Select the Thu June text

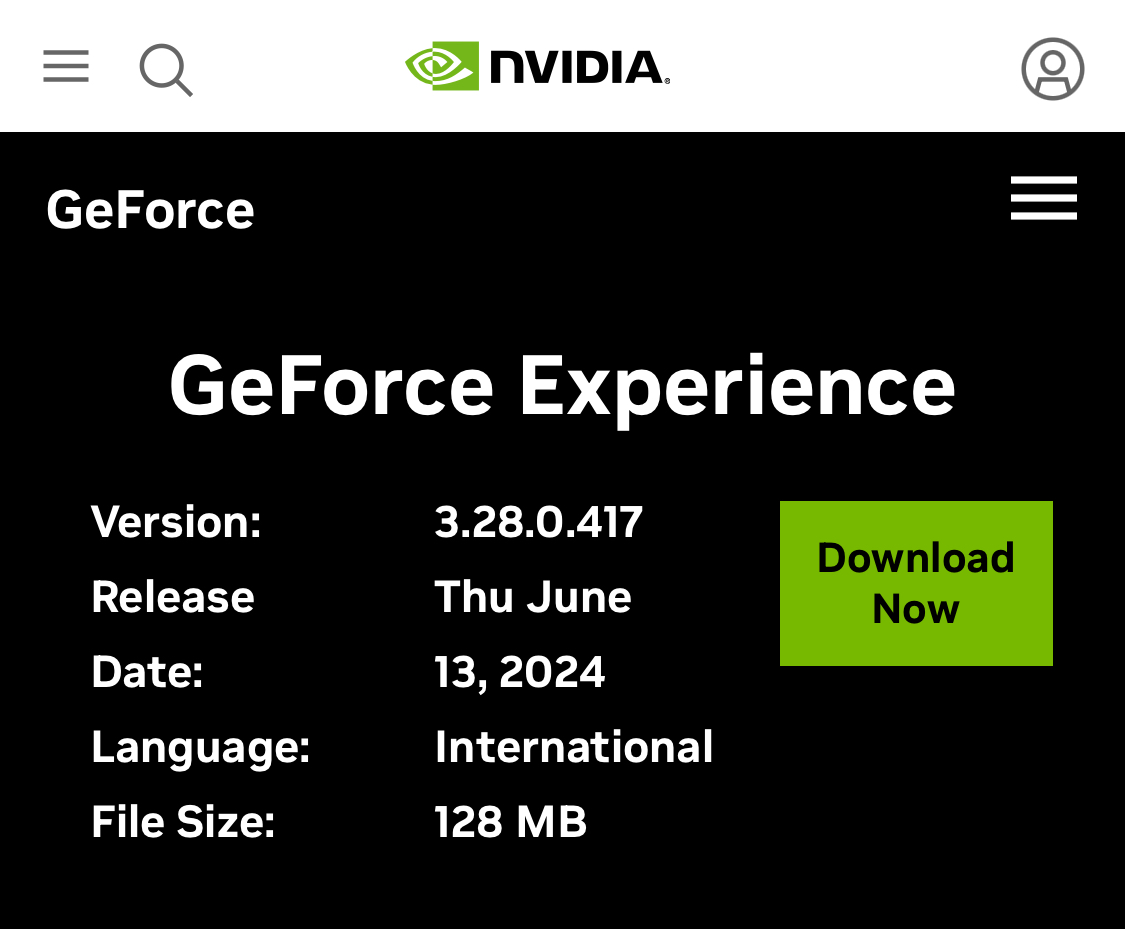click(x=532, y=597)
